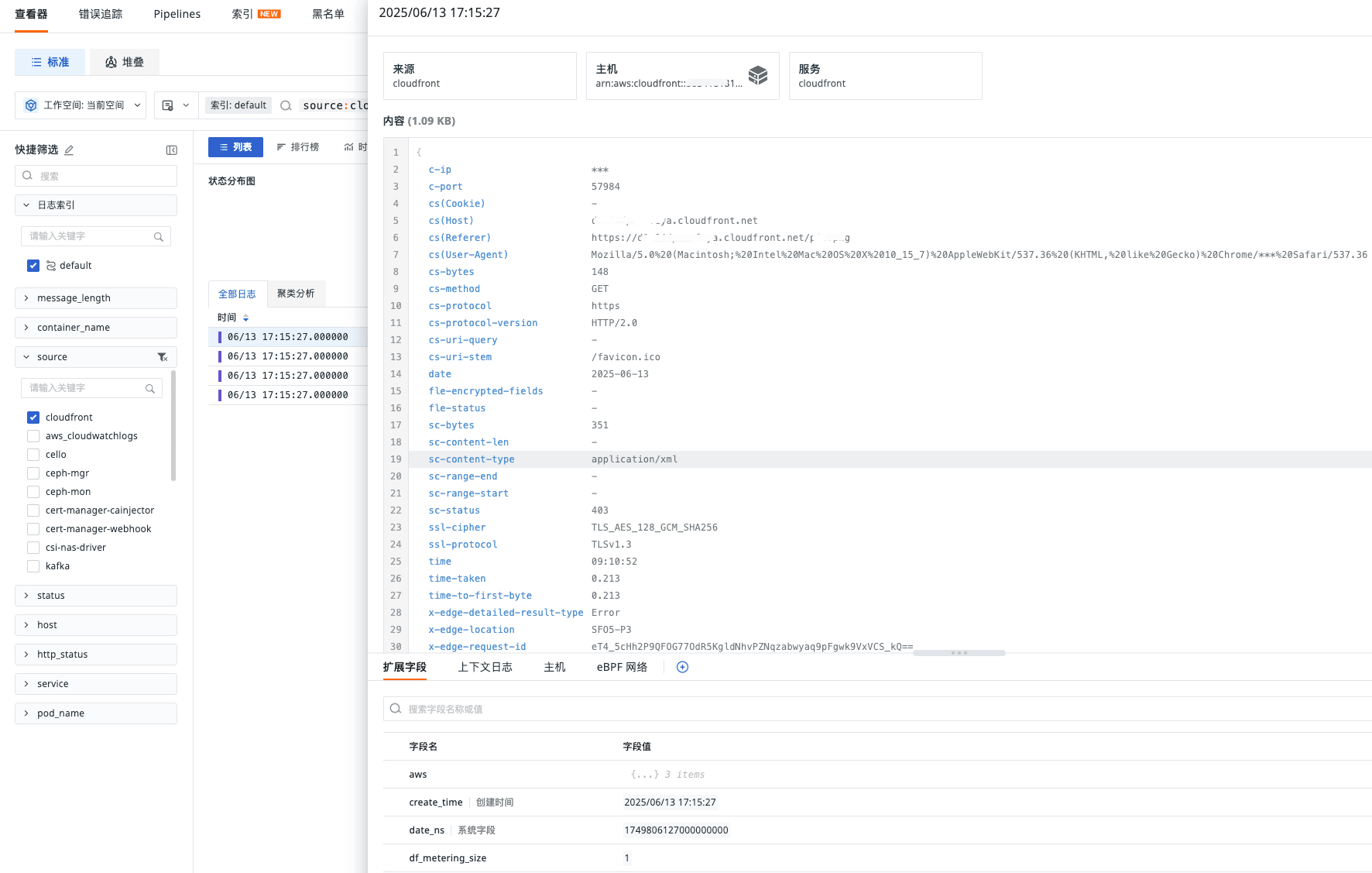Open the 工作空间: 当前空间 dropdown
The image size is (1372, 873).
pyautogui.click(x=80, y=105)
